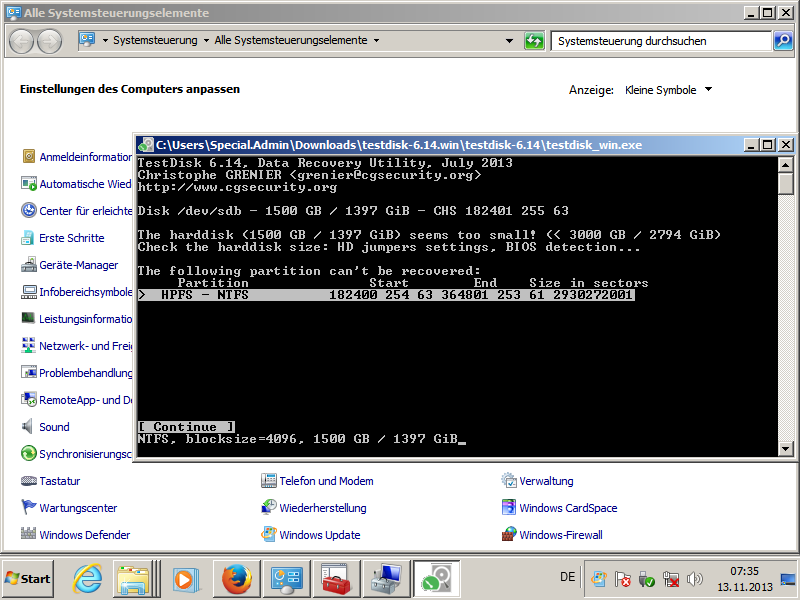Click TestDisk console scrollbar thumb

coord(785,183)
